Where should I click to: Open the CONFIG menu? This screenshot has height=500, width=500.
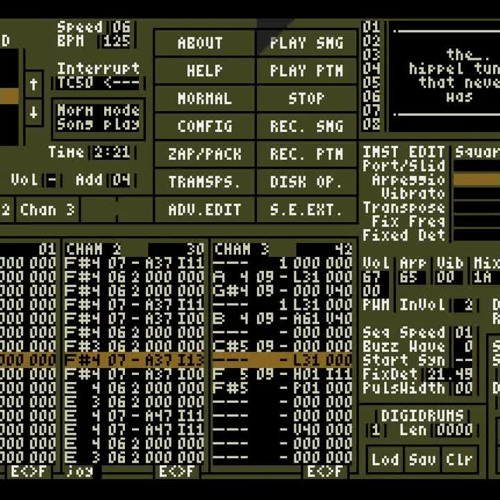click(204, 126)
